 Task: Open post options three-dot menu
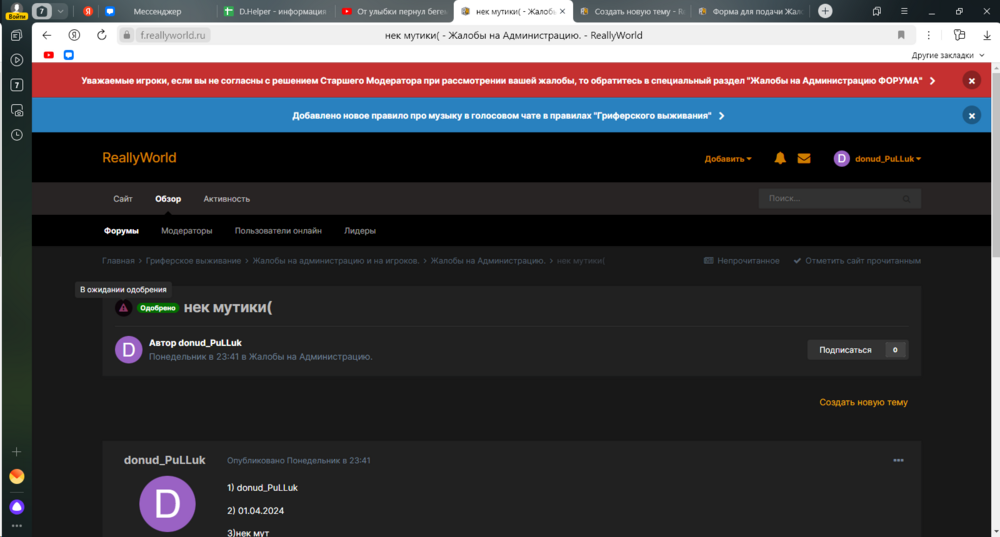(x=898, y=460)
